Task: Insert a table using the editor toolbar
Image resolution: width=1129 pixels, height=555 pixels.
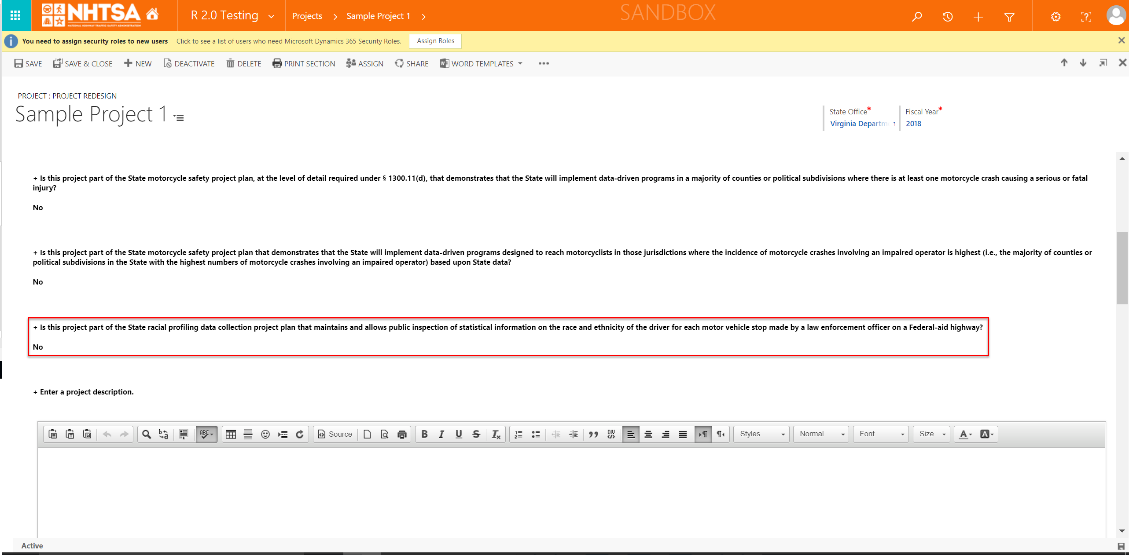Action: [x=231, y=434]
